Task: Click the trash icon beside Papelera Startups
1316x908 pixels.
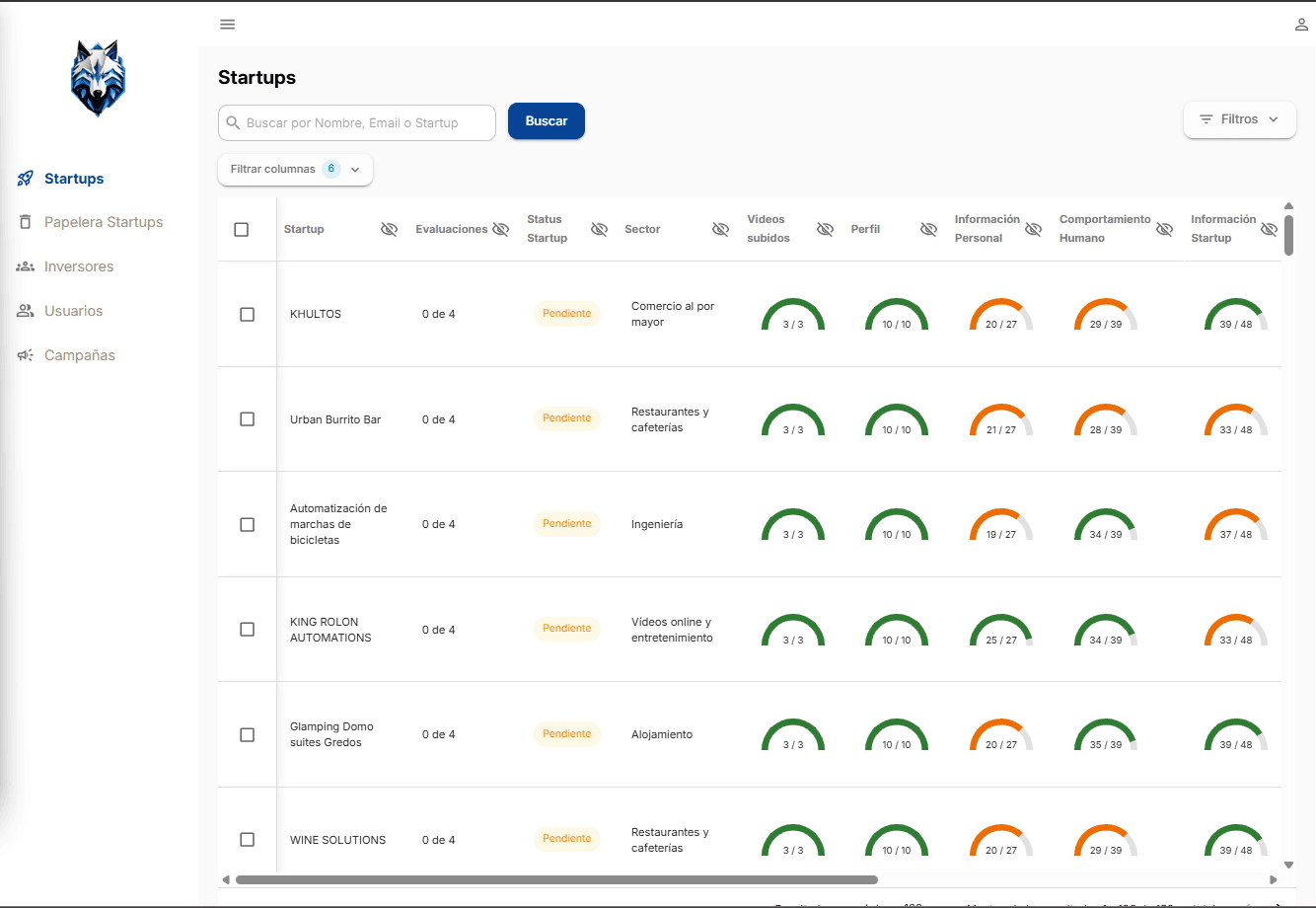Action: click(x=26, y=222)
